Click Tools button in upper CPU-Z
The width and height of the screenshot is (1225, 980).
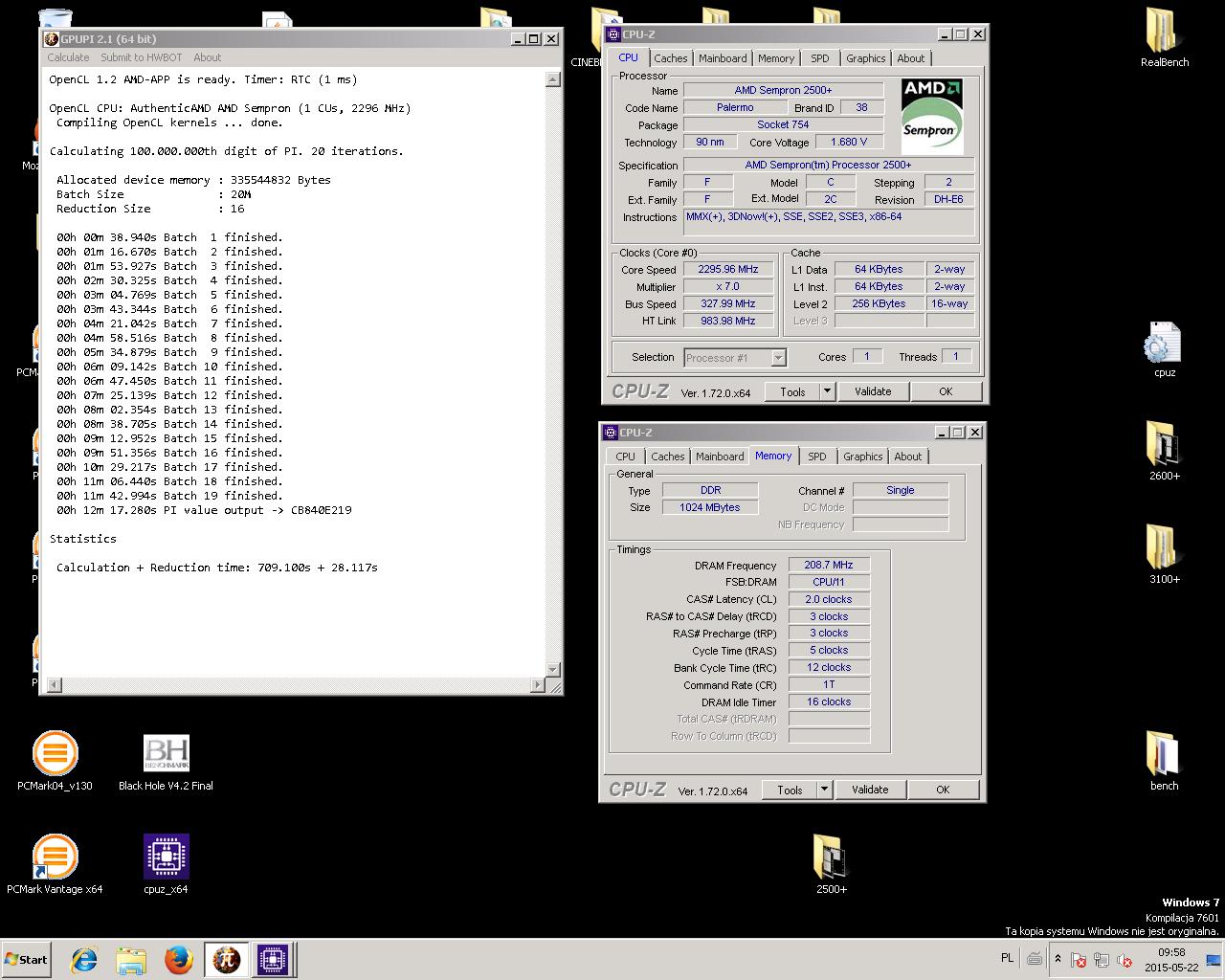792,391
